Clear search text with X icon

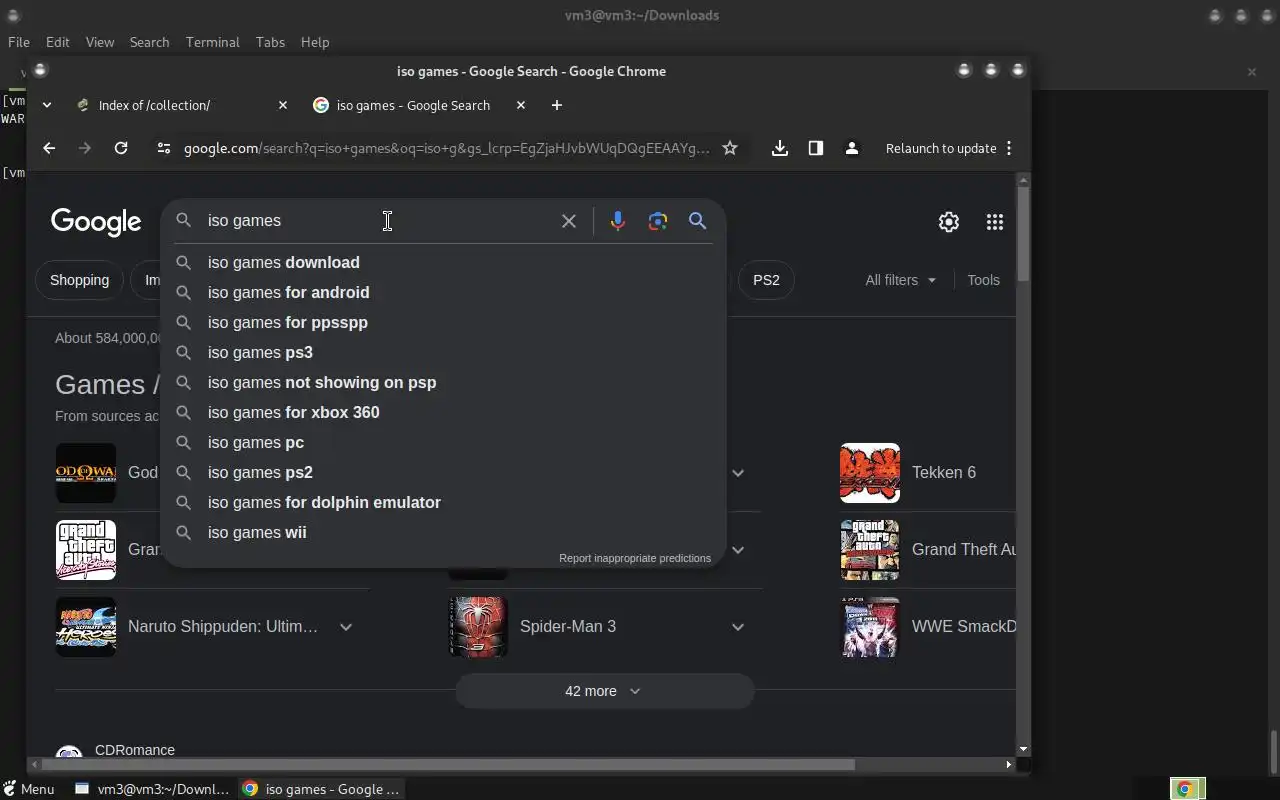569,221
